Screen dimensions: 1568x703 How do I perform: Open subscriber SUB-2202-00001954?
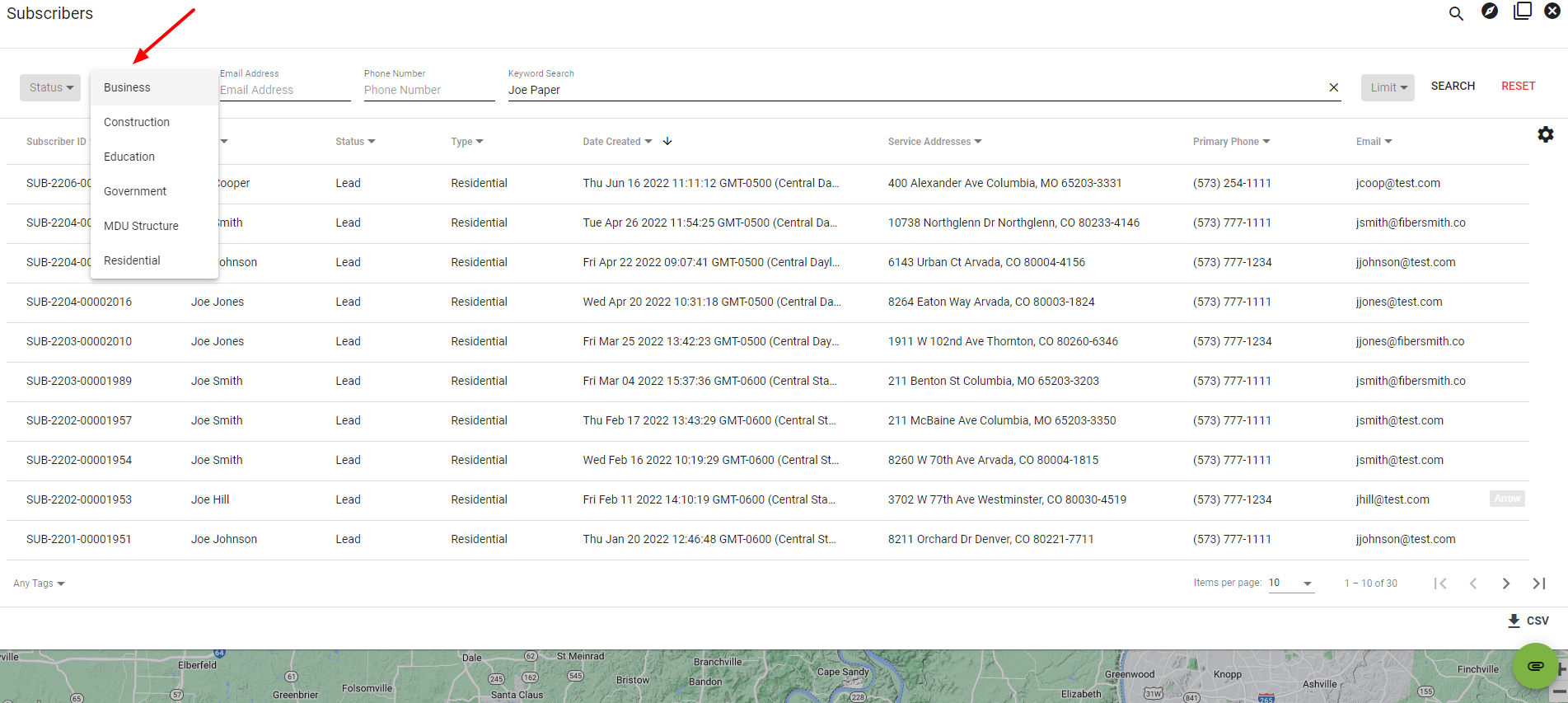pyautogui.click(x=79, y=460)
